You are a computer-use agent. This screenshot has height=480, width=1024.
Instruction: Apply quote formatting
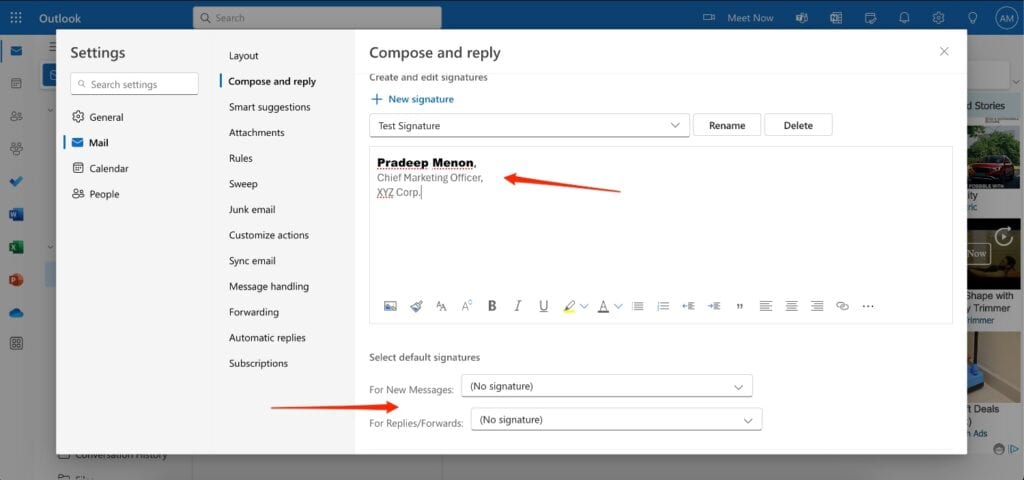[740, 306]
